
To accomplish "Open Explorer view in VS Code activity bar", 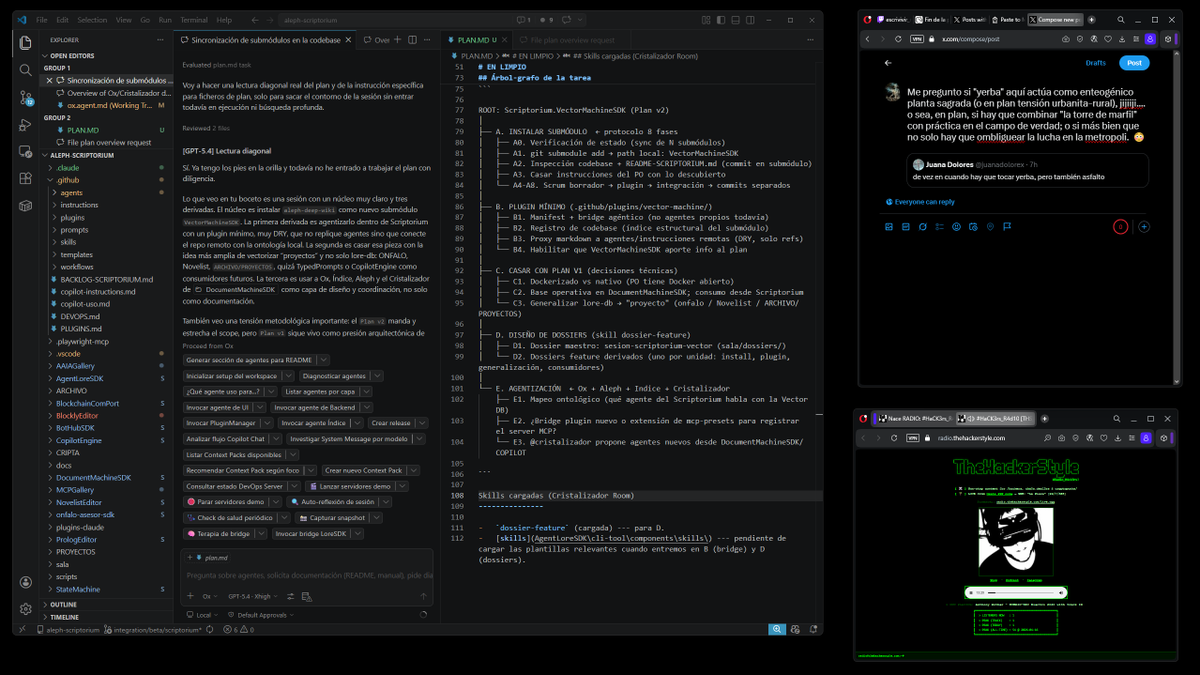I will point(26,43).
